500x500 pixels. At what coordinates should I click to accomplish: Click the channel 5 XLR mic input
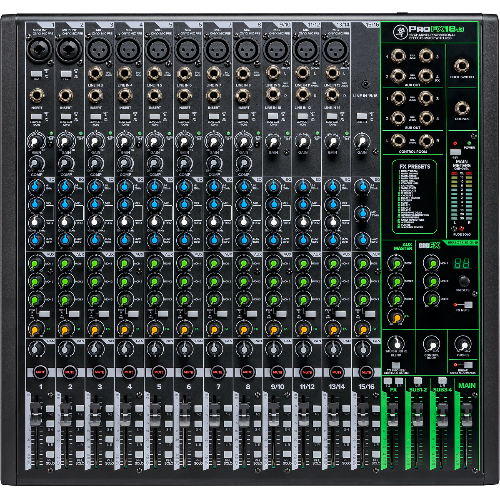(x=158, y=50)
